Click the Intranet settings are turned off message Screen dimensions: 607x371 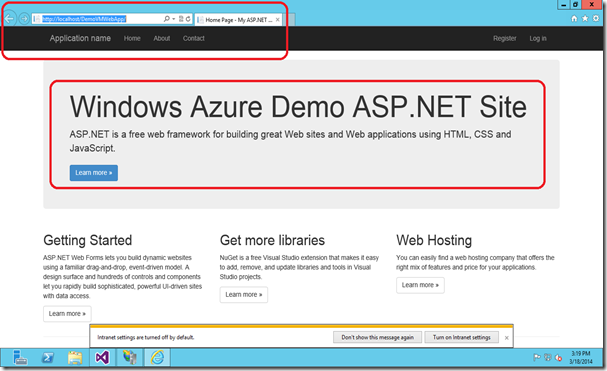(x=146, y=337)
